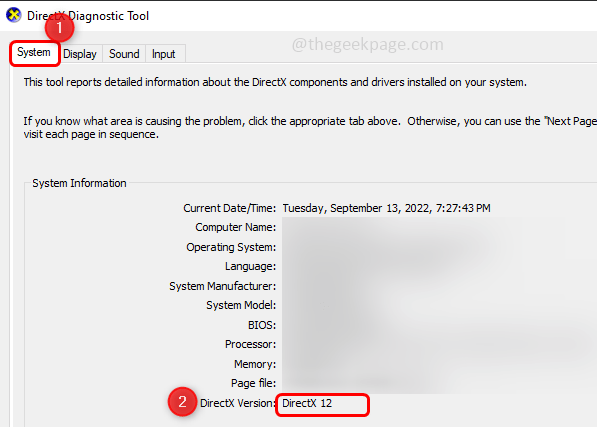Open the Input tab

[x=164, y=54]
